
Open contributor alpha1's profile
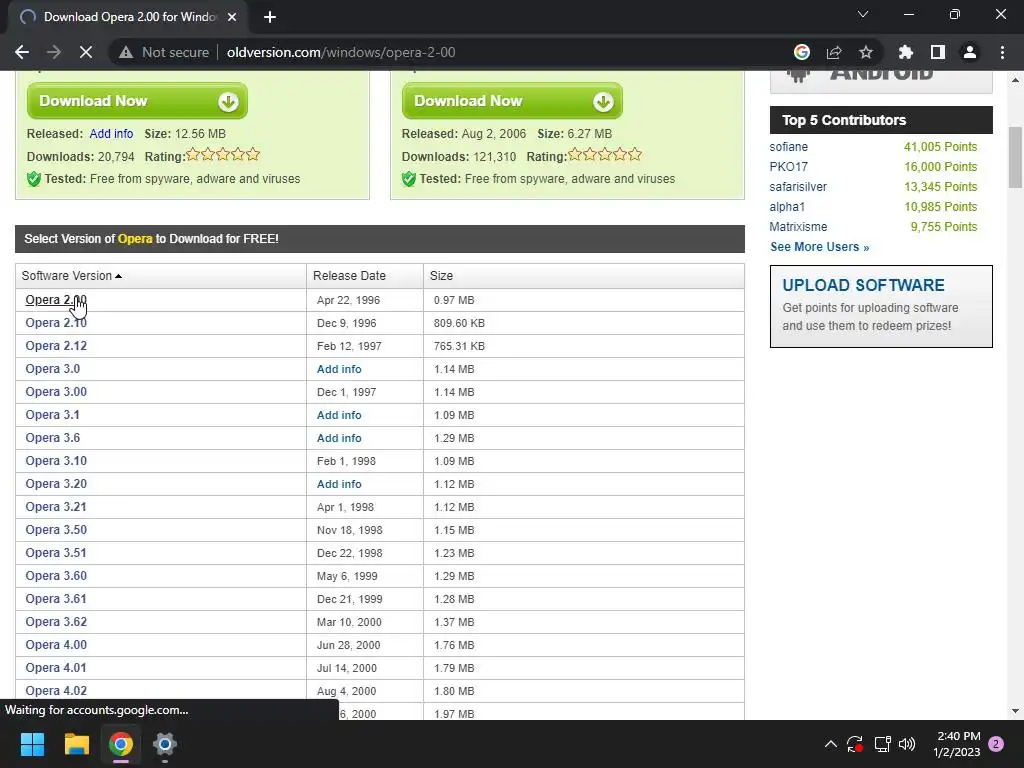pos(787,206)
